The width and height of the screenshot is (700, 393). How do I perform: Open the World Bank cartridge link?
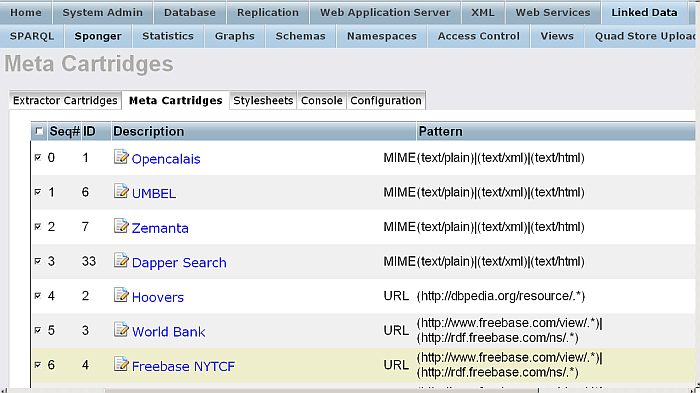(x=169, y=332)
